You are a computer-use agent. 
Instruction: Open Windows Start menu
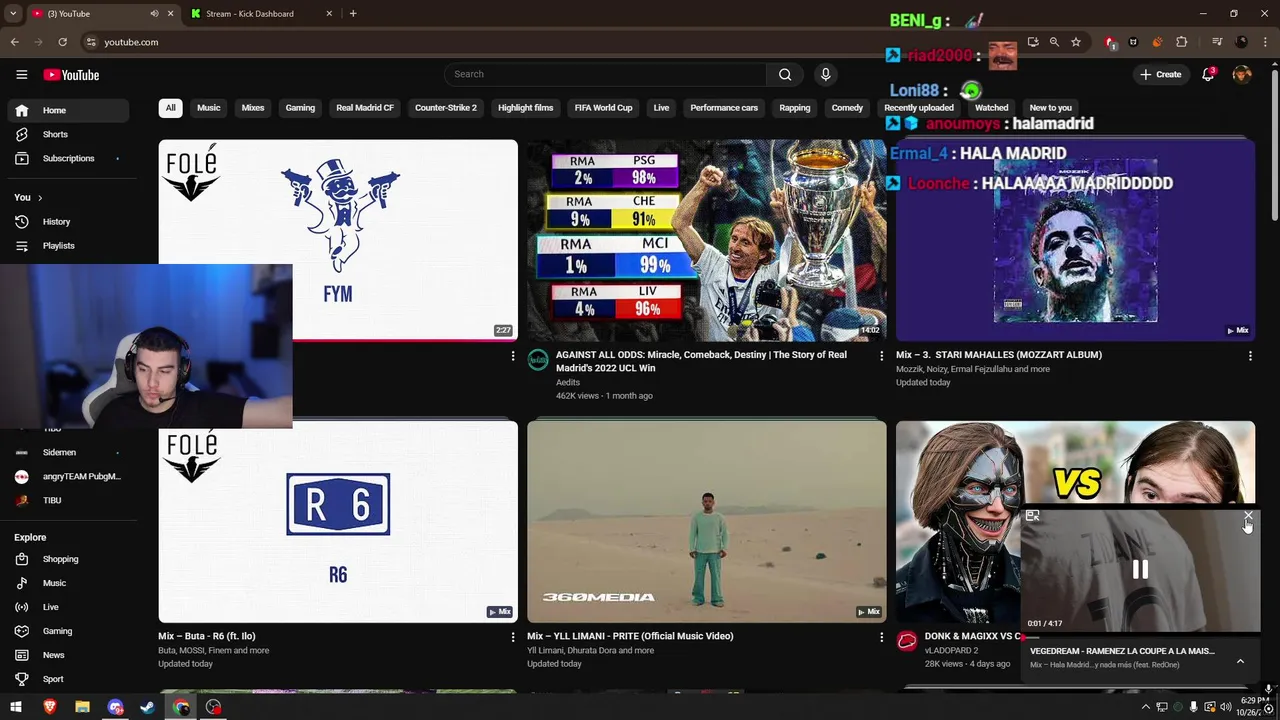tap(16, 707)
